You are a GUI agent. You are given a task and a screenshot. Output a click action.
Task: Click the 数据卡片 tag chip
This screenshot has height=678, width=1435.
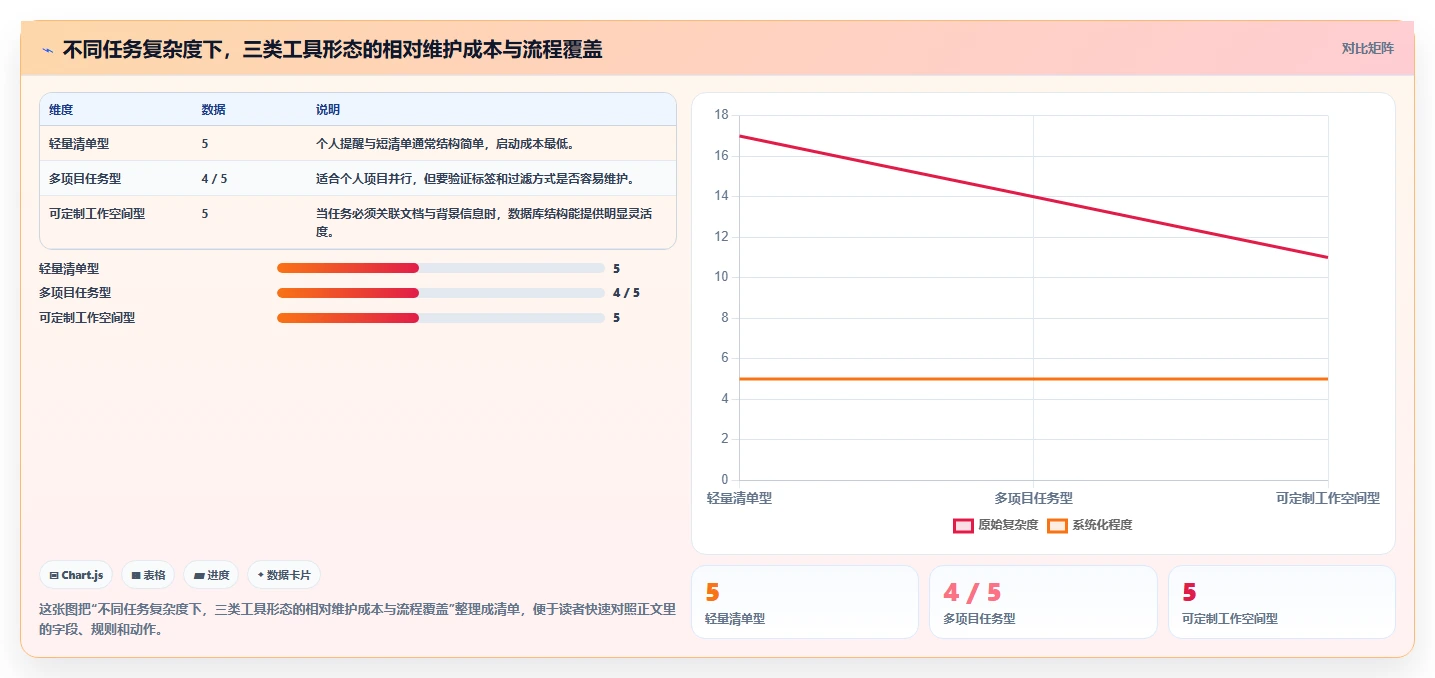pyautogui.click(x=284, y=575)
